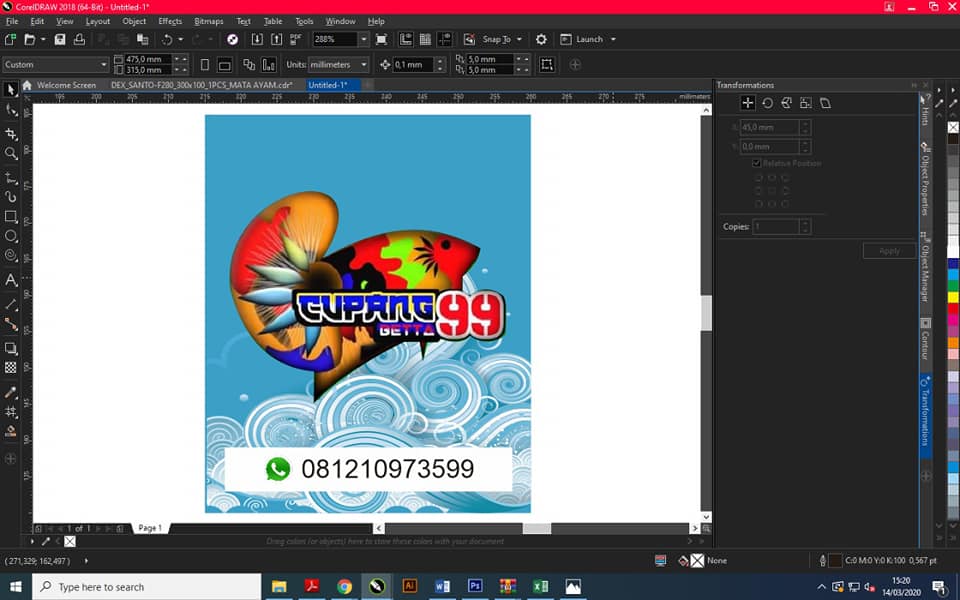Select the Transparency tool
Screen dimensions: 960x600
pos(10,367)
